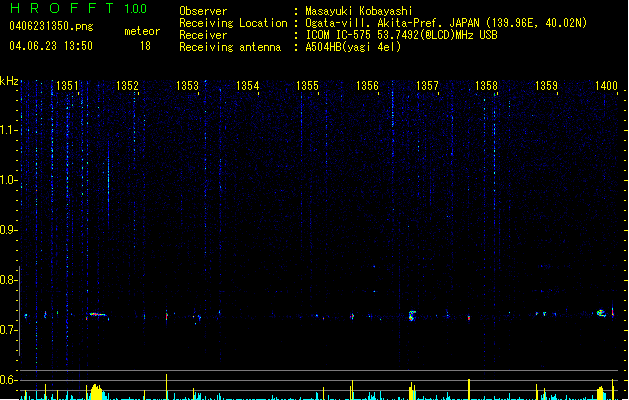Click observer name Masayuki Kobayashi
Screen dimensions: 629x400
click(x=359, y=11)
